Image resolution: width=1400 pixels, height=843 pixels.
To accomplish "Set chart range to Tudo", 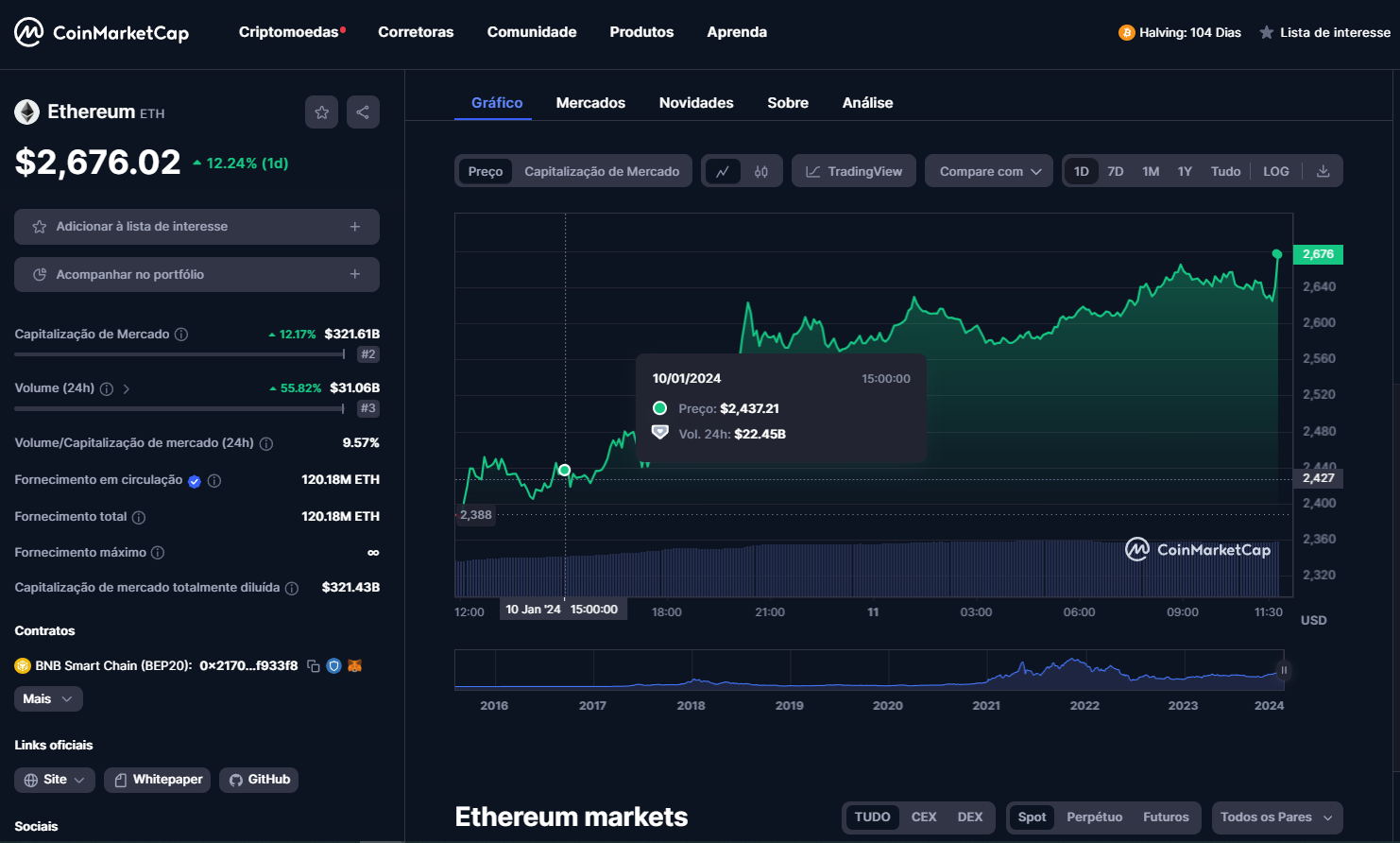I will point(1226,171).
